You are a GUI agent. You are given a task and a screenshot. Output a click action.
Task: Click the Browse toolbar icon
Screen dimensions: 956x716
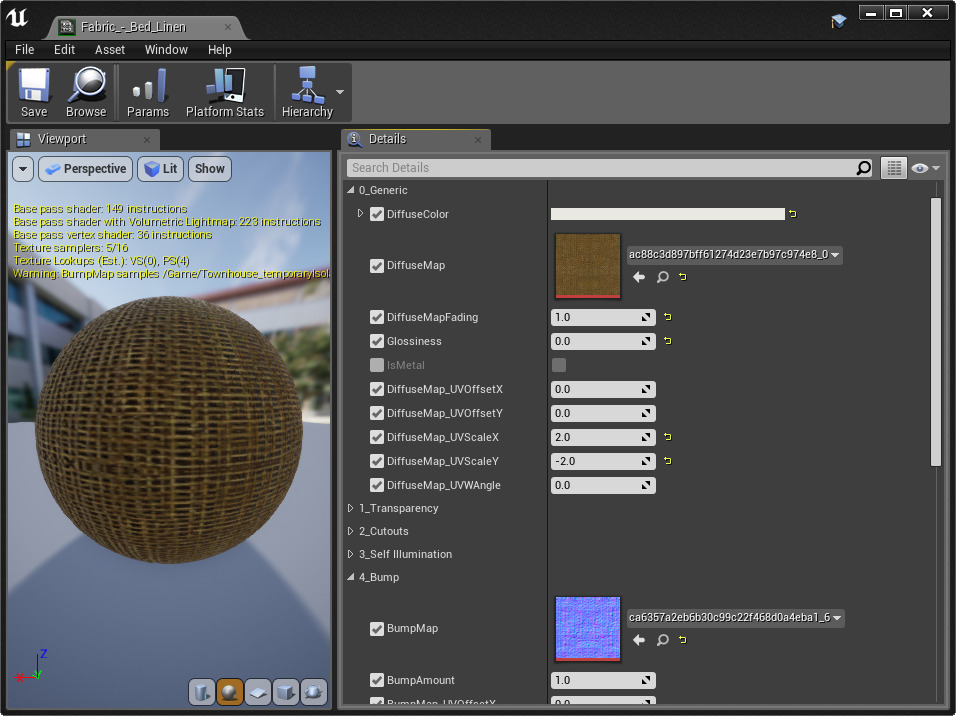point(86,92)
